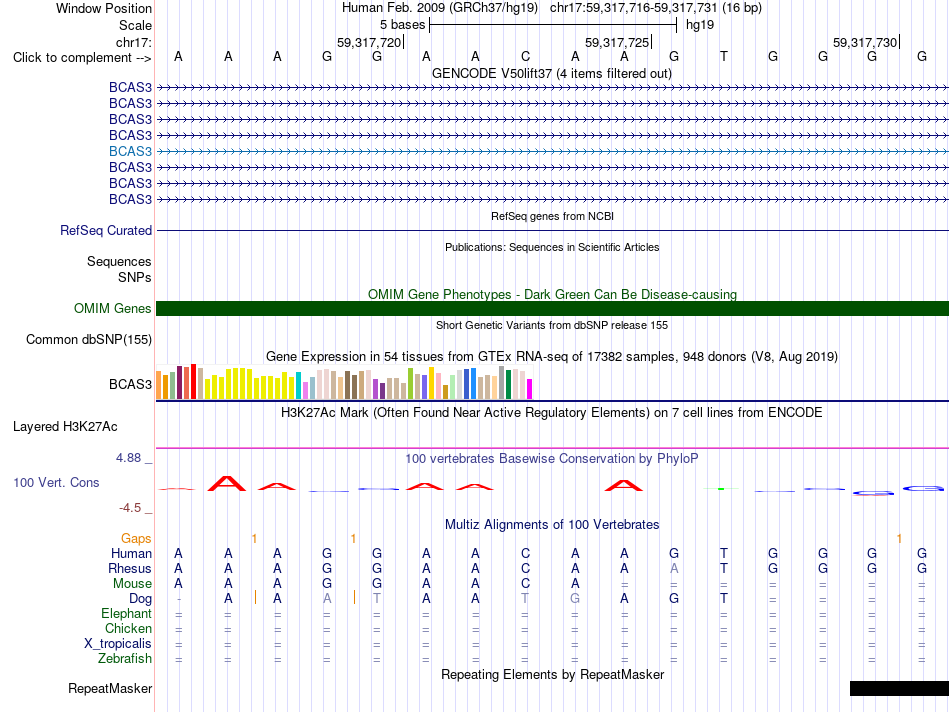Click the 4.88 PhyloP upper scale value

[128, 458]
